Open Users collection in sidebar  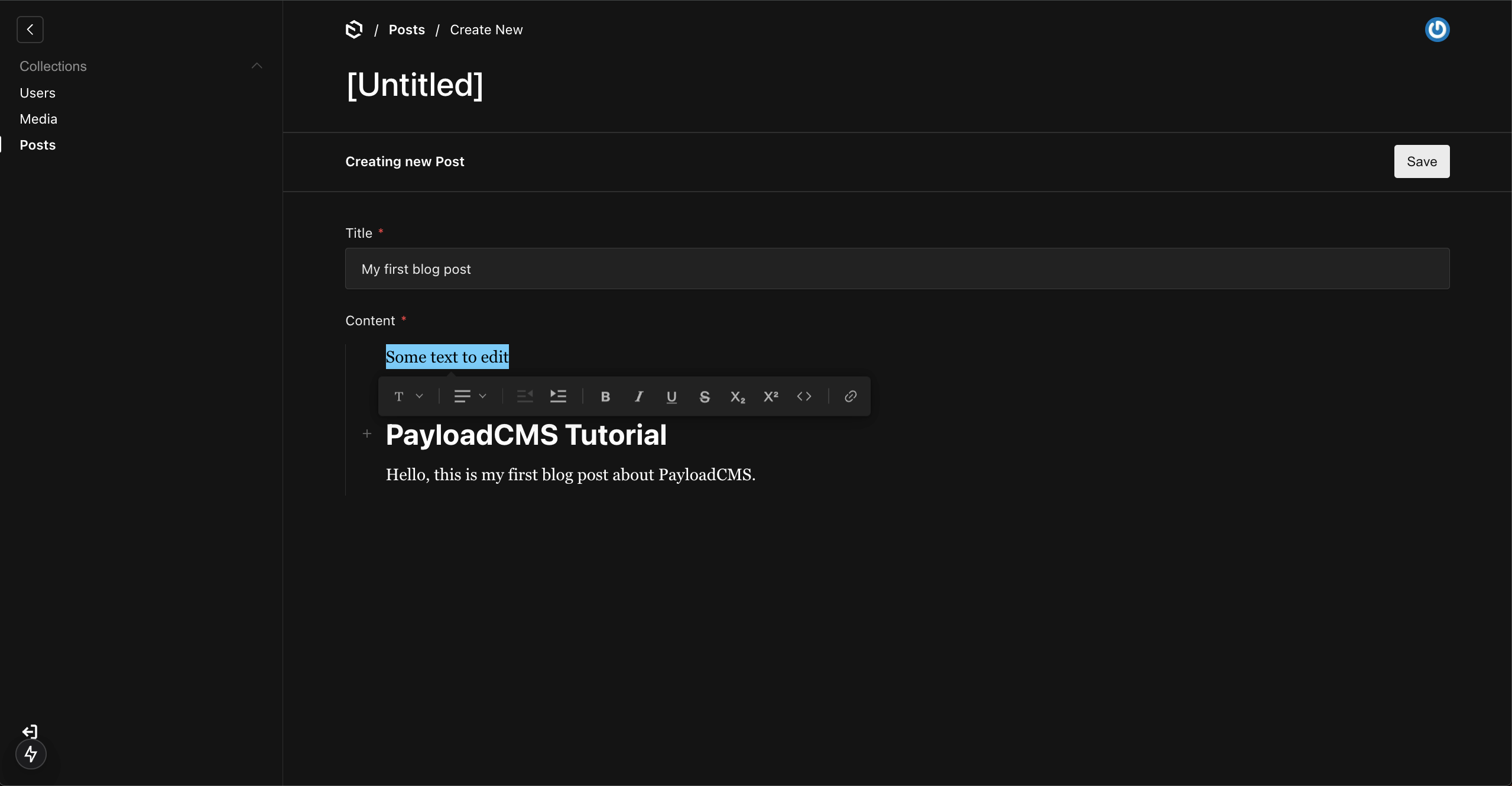37,93
